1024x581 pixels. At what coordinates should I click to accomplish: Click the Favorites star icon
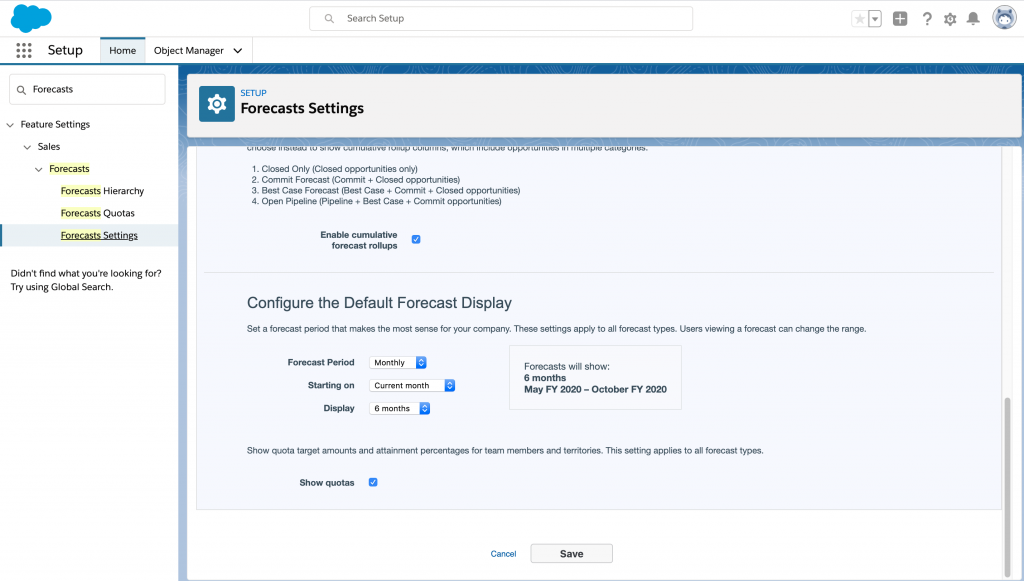point(859,19)
